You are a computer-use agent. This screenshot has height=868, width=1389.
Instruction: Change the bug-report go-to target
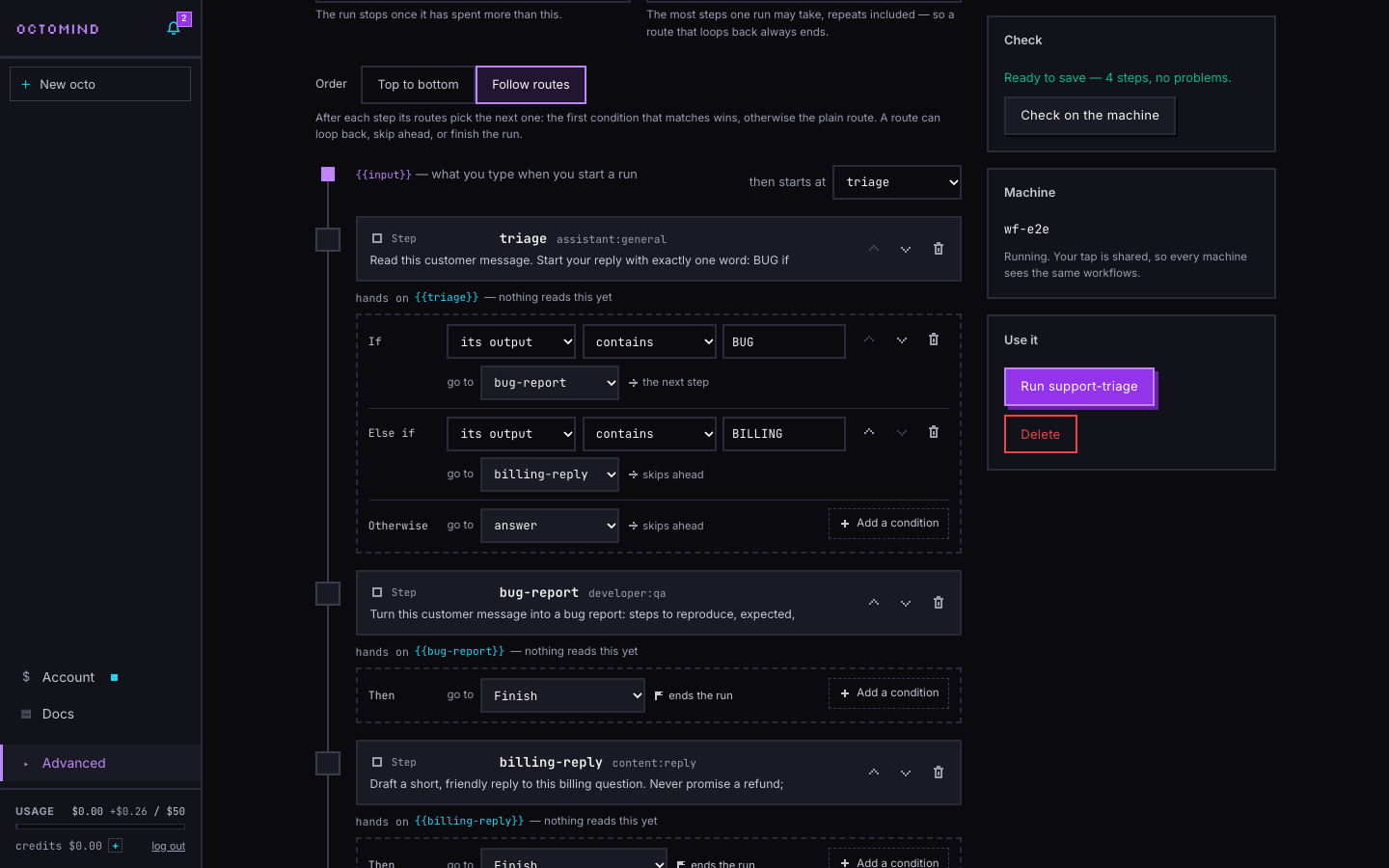click(x=550, y=383)
